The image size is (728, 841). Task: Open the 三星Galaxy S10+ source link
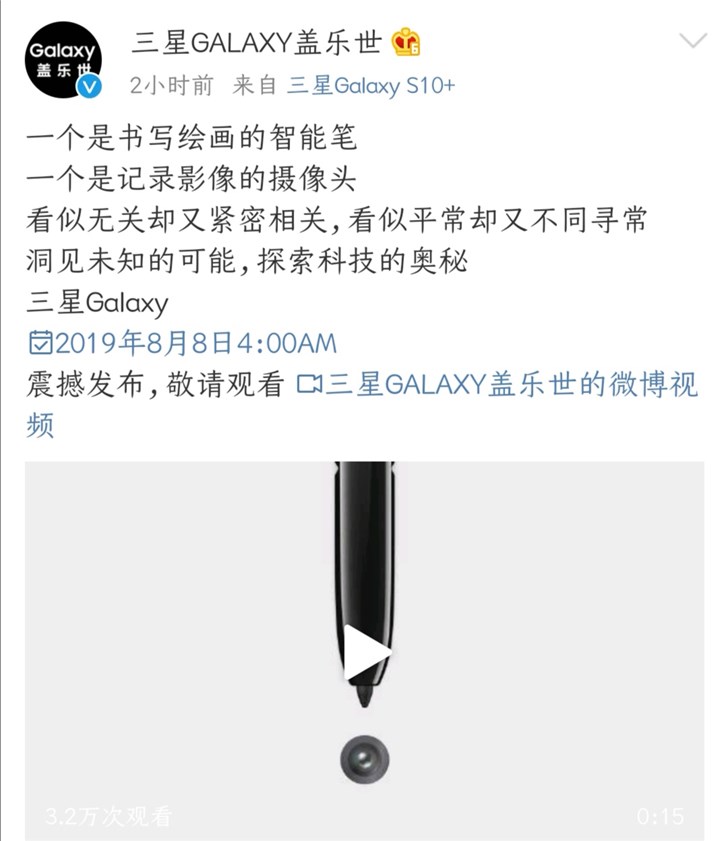[x=371, y=86]
